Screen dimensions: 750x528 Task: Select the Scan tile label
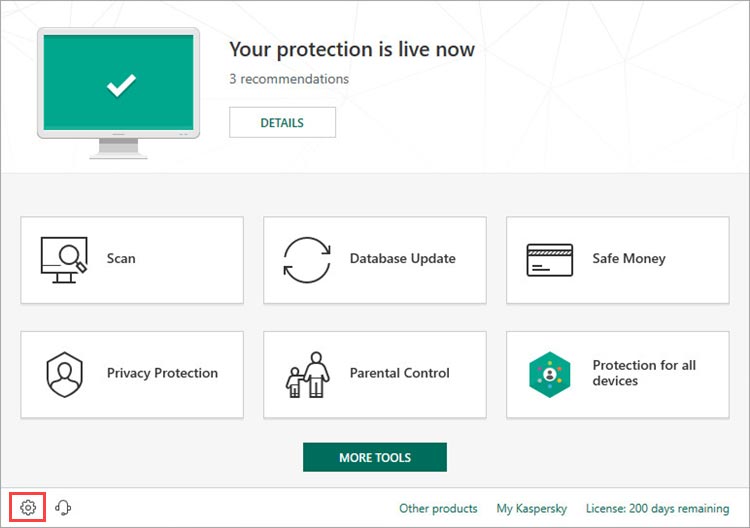click(x=121, y=258)
